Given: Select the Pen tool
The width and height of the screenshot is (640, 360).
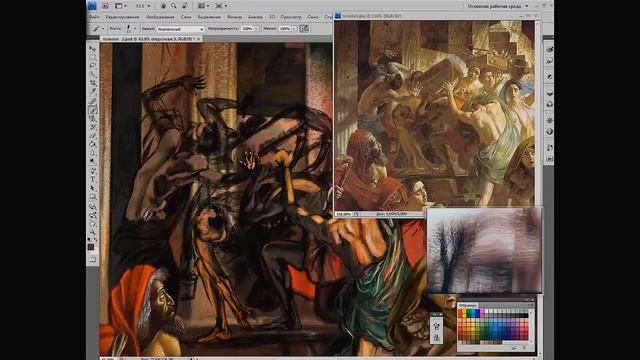Looking at the screenshot, I should pyautogui.click(x=93, y=171).
